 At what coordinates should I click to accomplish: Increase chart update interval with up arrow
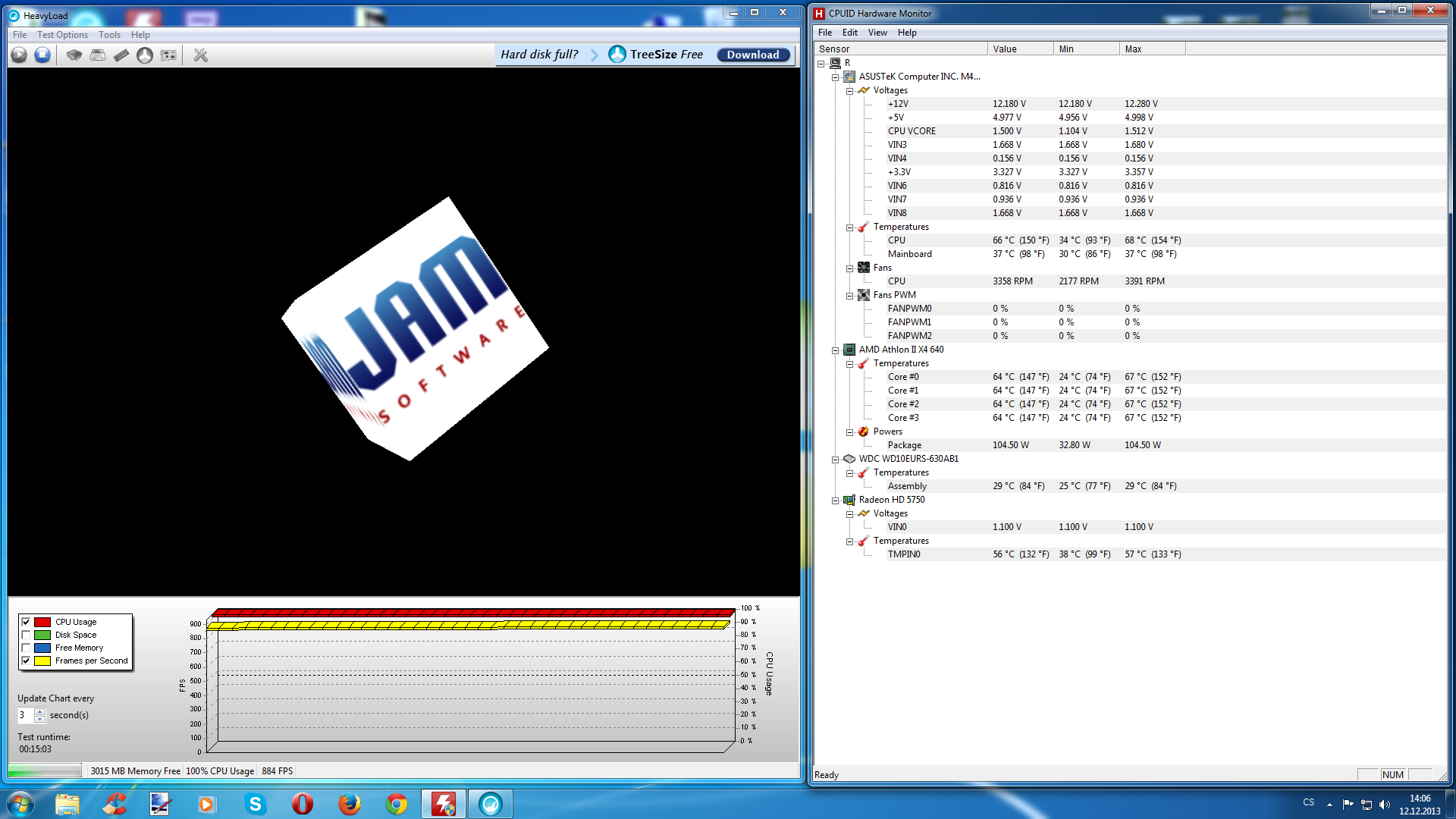(39, 711)
